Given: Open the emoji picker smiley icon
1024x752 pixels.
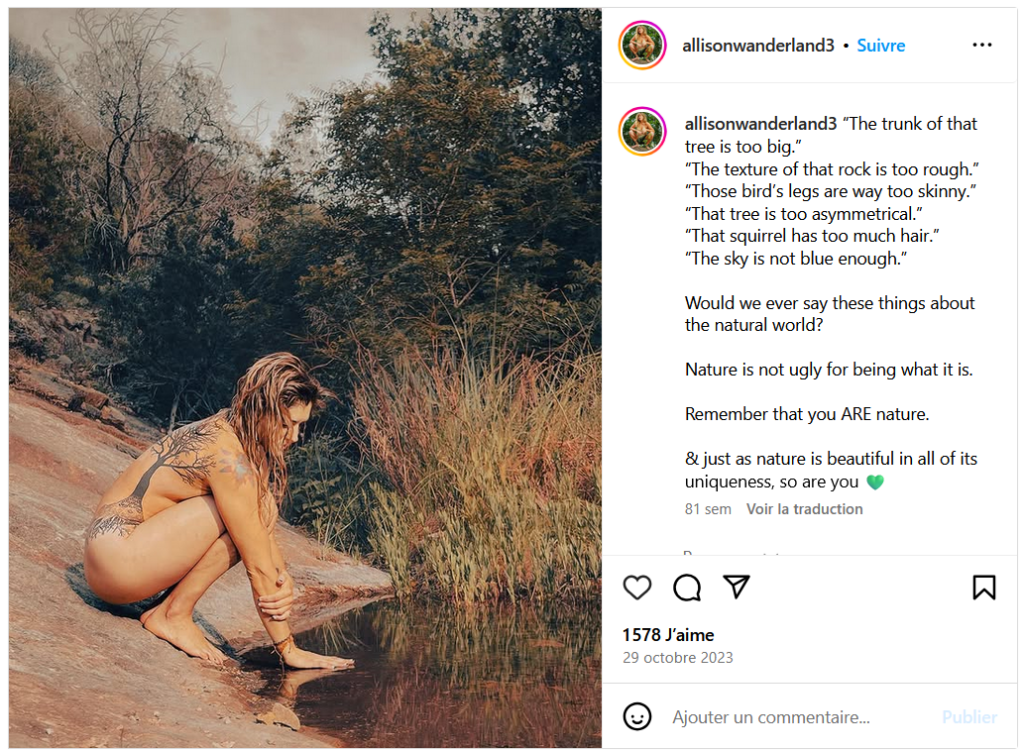Looking at the screenshot, I should click(637, 717).
